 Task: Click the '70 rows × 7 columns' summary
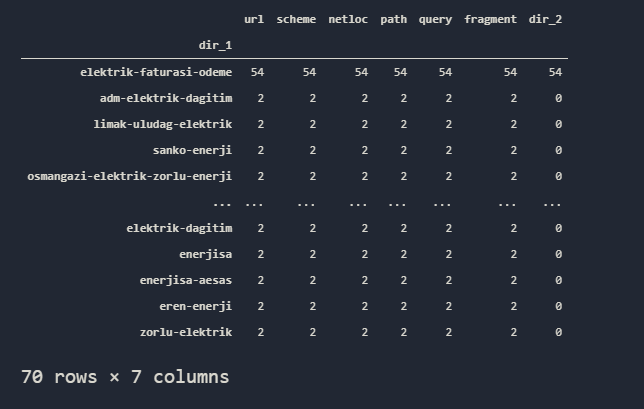(x=125, y=377)
